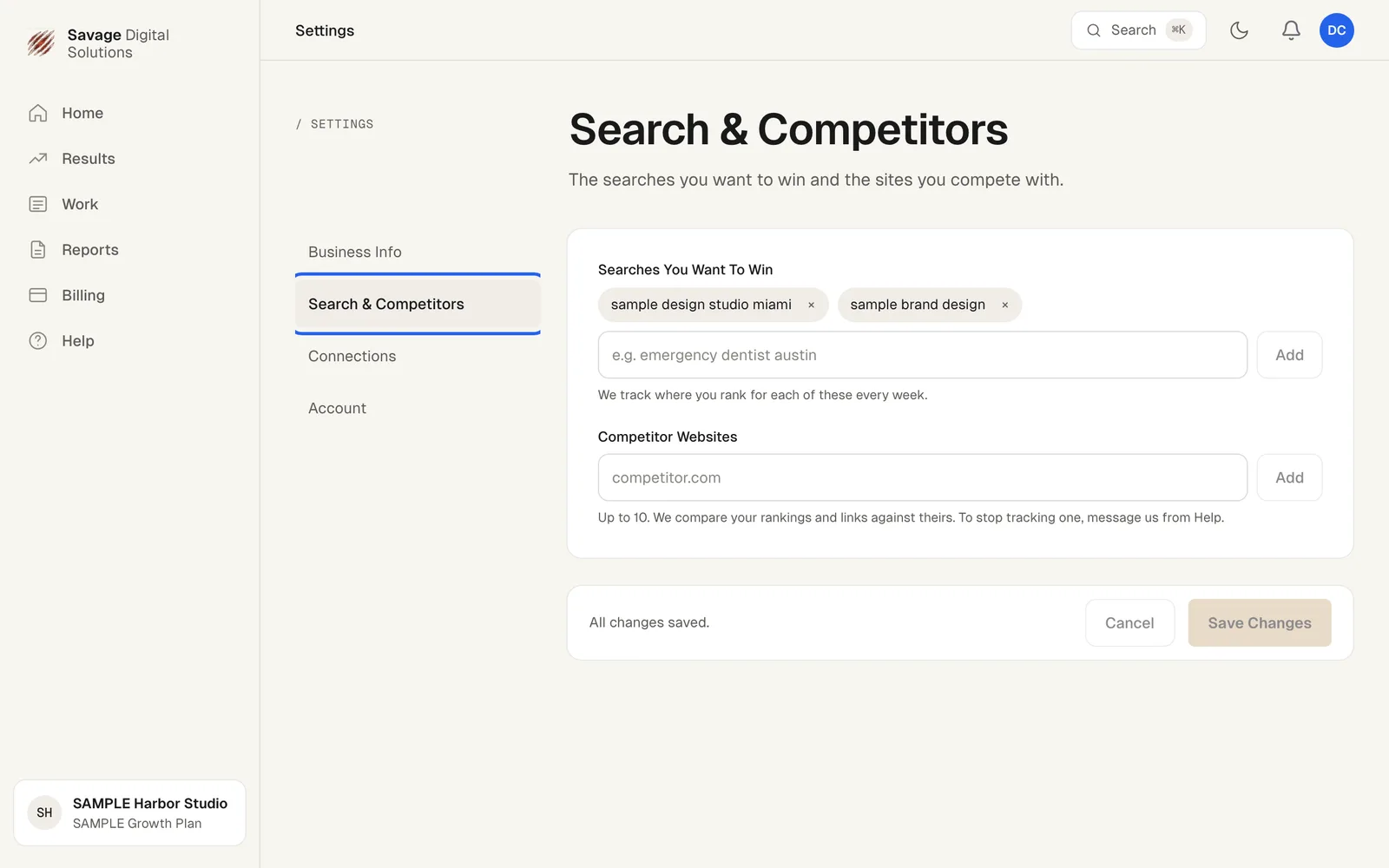Open the Help label in the sidebar
This screenshot has height=868, width=1389.
[78, 341]
